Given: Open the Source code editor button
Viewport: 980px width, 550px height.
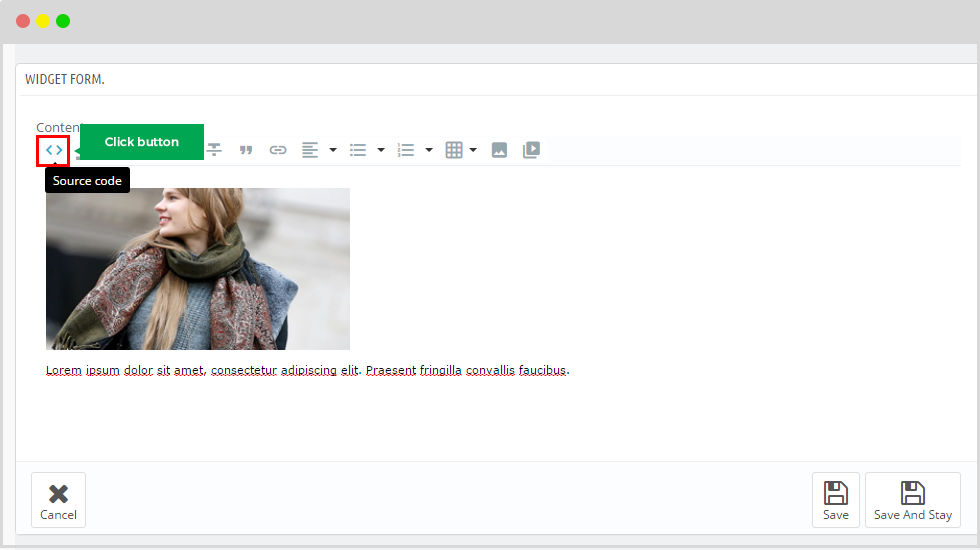Looking at the screenshot, I should coord(54,150).
